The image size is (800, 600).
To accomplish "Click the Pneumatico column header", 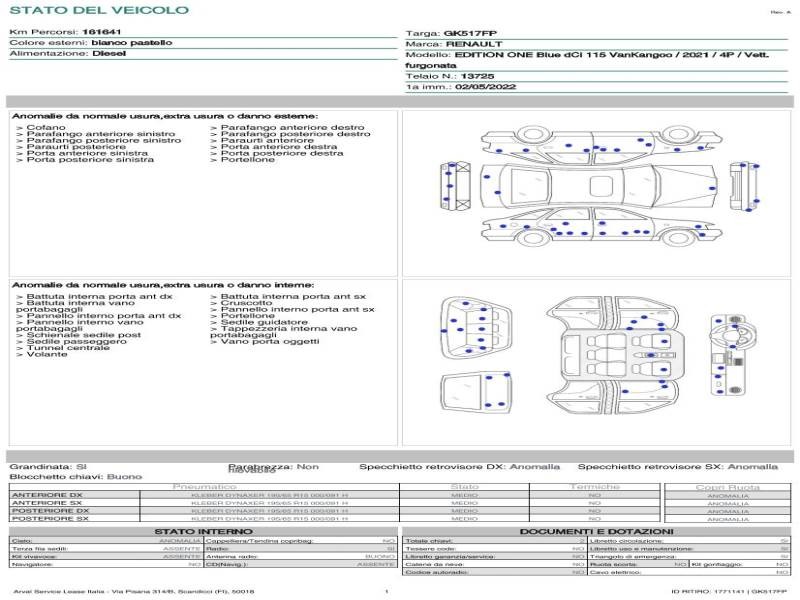I will (205, 487).
